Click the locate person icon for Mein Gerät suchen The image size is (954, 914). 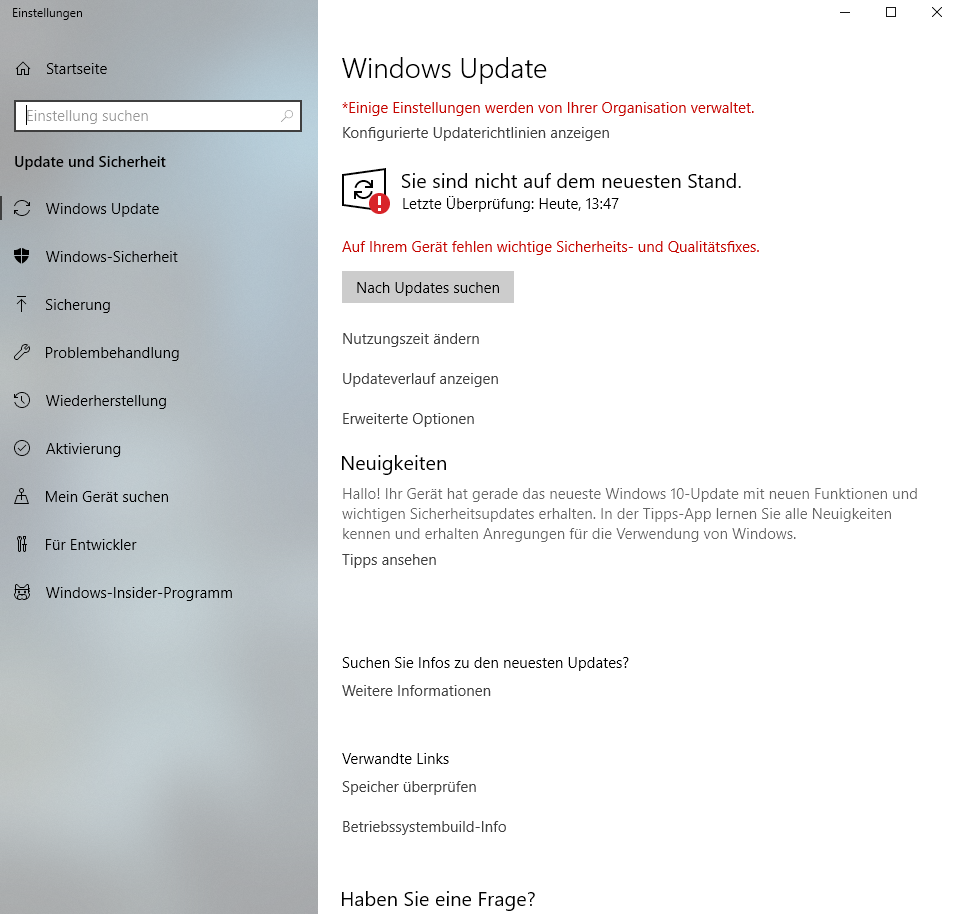coord(22,497)
